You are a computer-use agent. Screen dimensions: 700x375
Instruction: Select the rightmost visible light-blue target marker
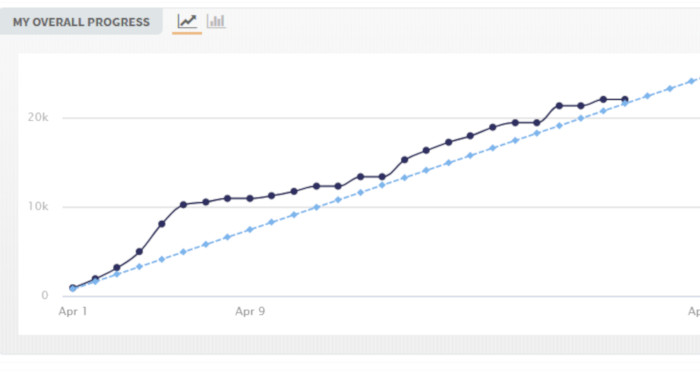692,81
